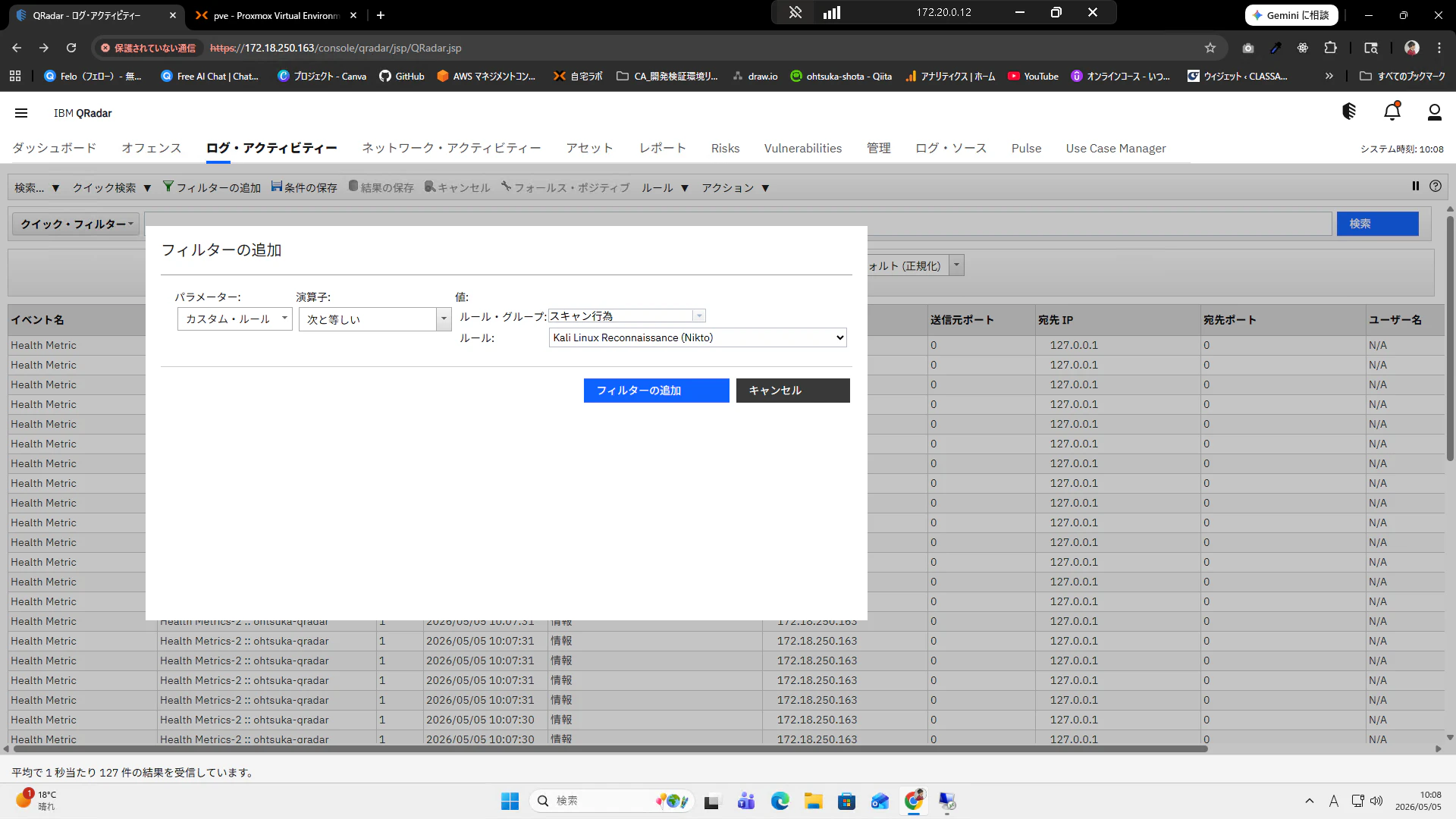
Task: Open Microsoft Teams from the taskbar
Action: pos(746,801)
